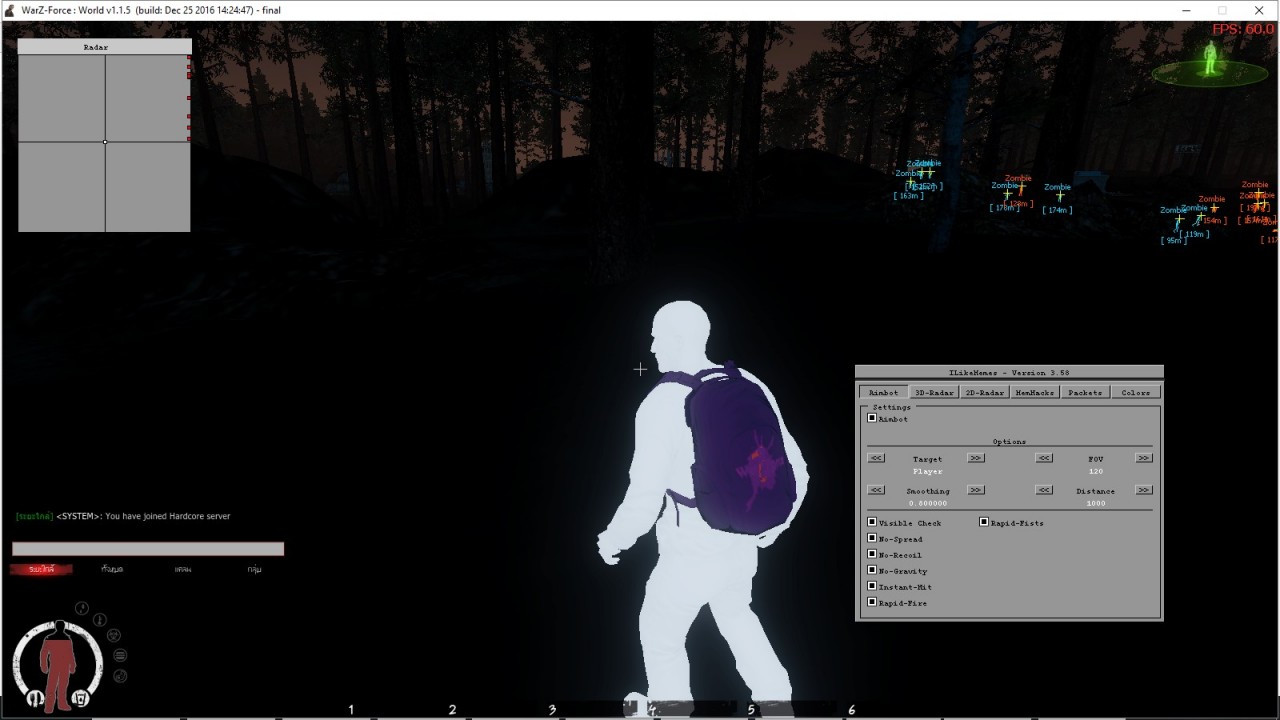Click the chat message input box
1280x720 pixels.
pos(148,549)
